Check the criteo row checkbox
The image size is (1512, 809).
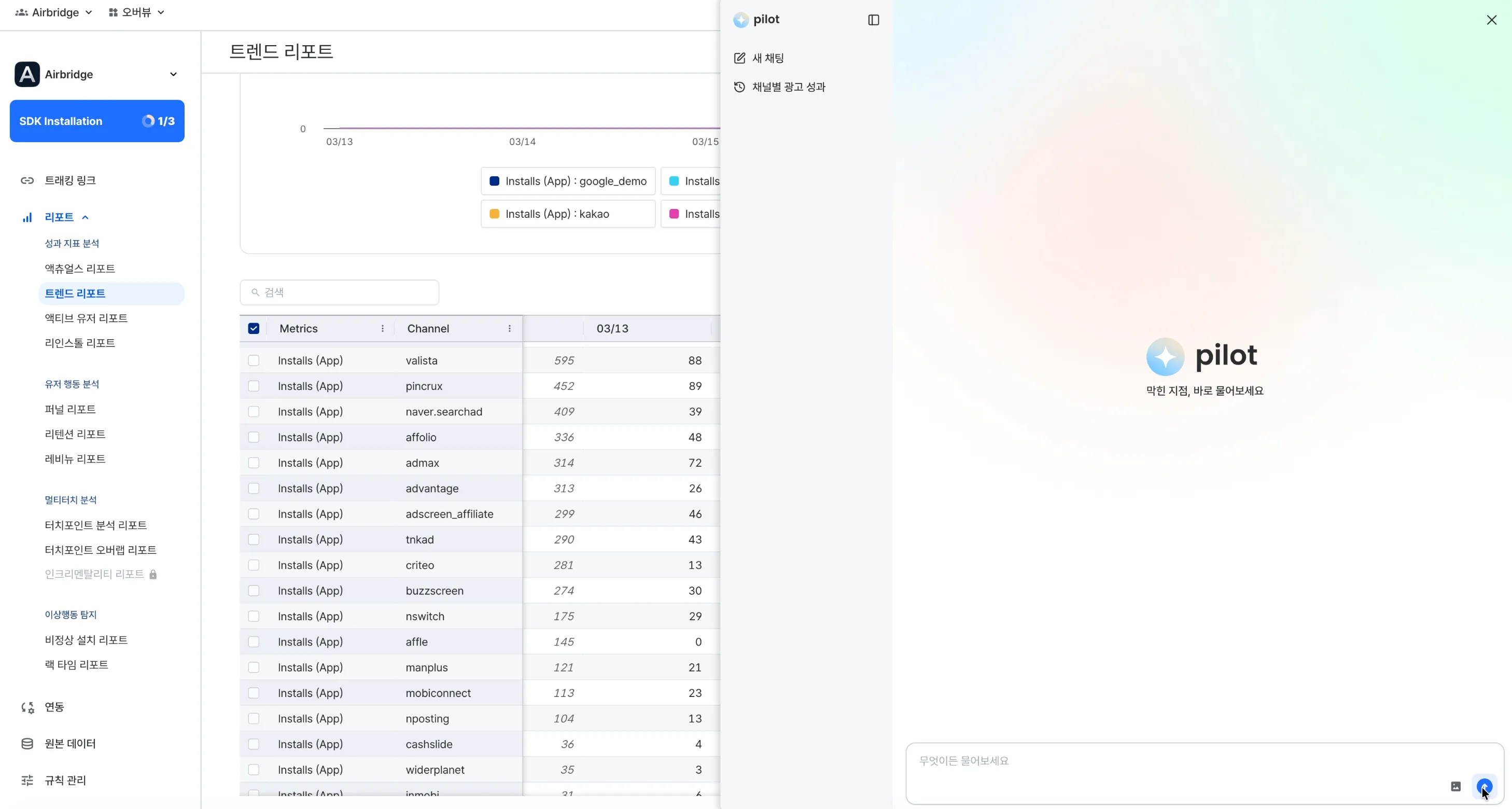coord(254,565)
